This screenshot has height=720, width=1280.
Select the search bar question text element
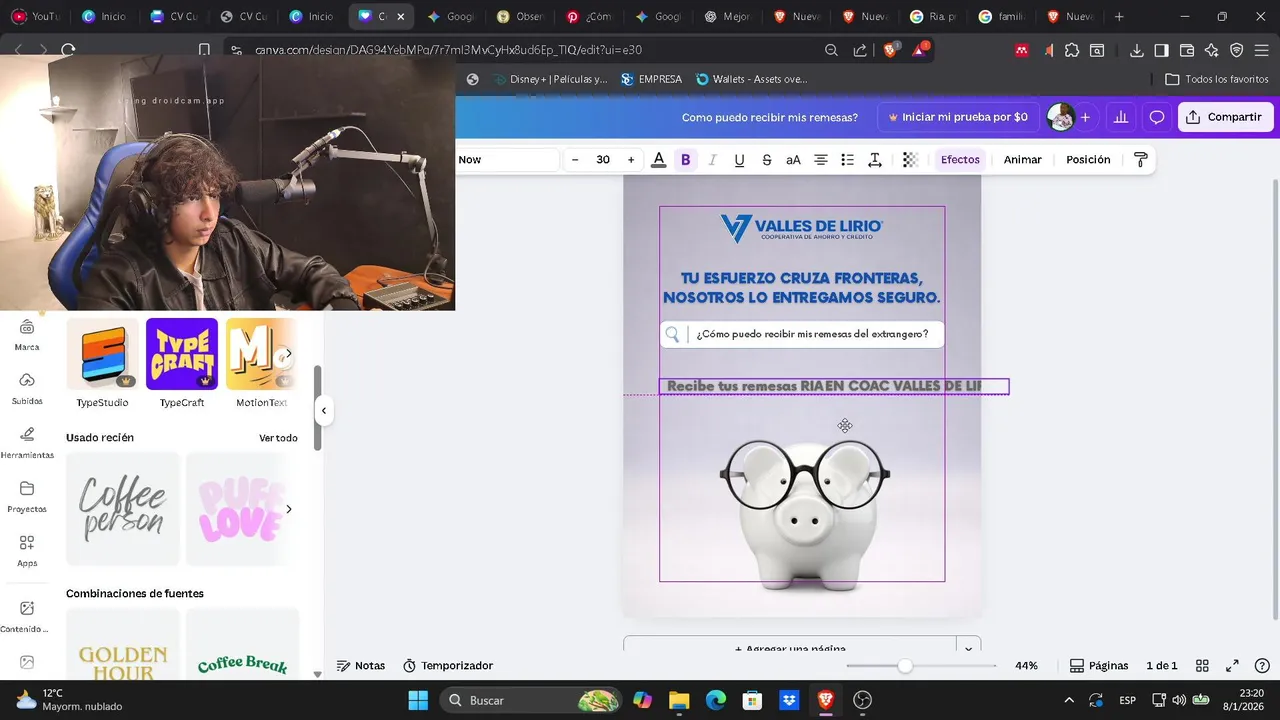tap(812, 334)
